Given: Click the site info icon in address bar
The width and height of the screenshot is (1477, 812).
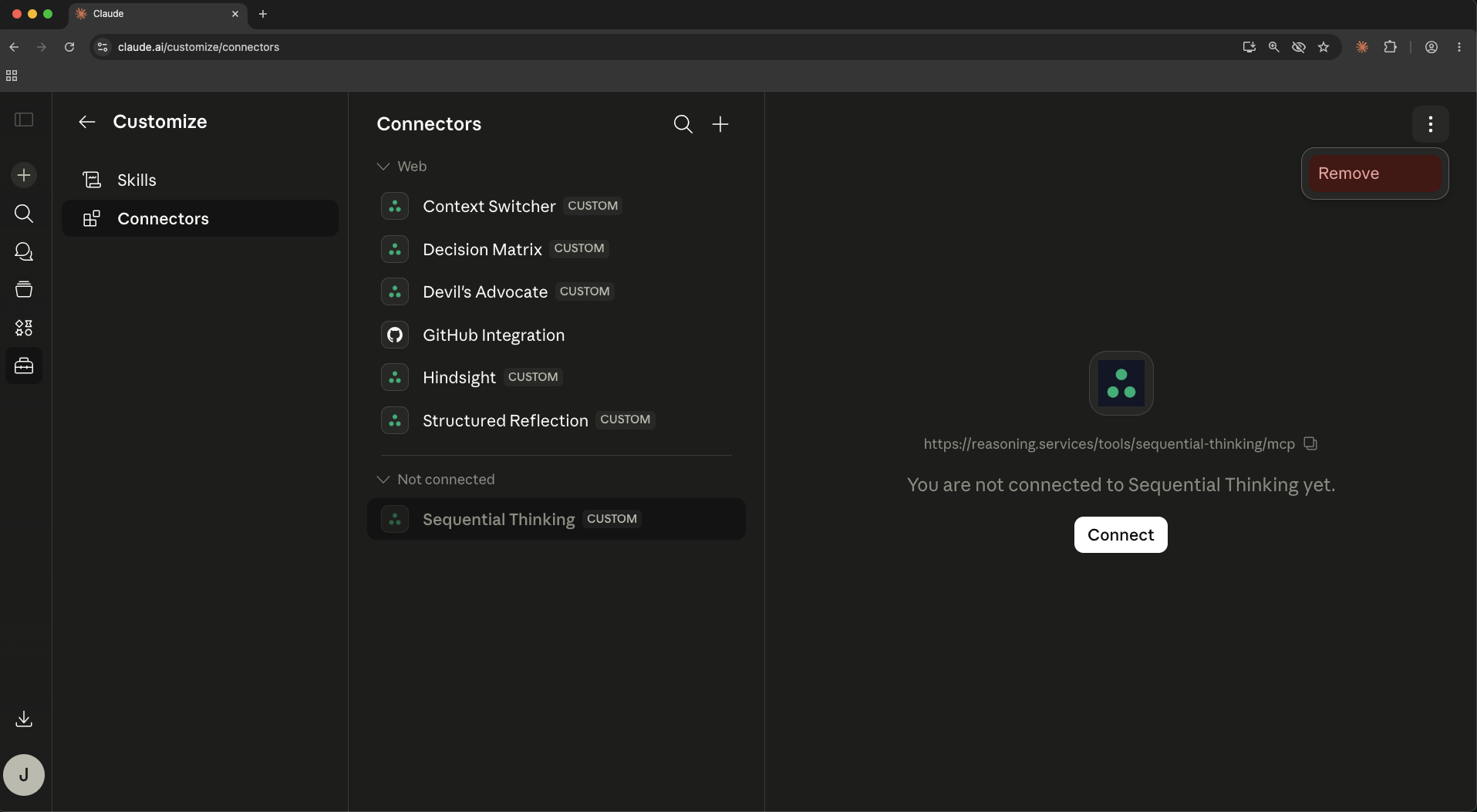Looking at the screenshot, I should pos(103,47).
